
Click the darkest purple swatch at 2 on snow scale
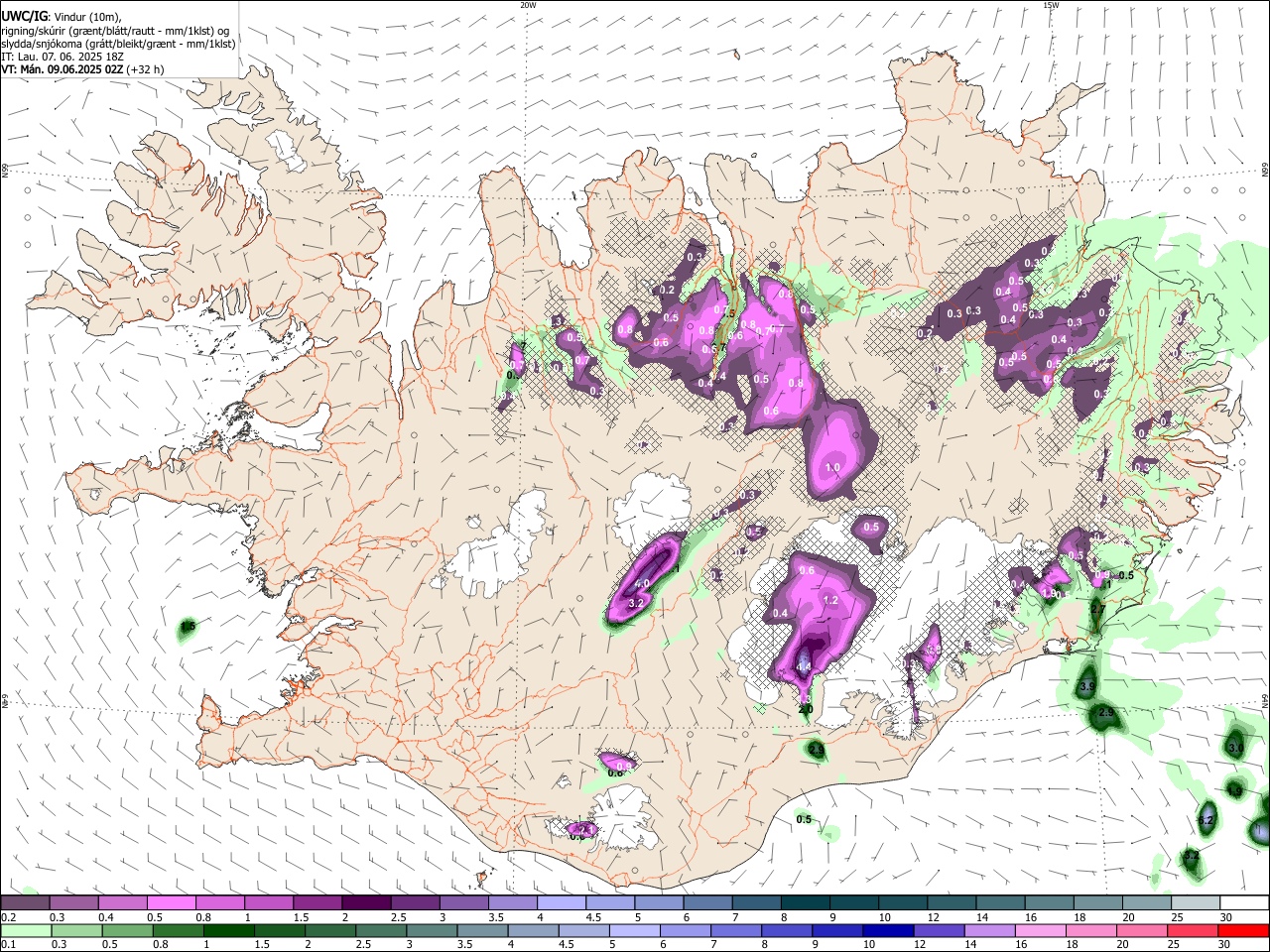coord(366,903)
